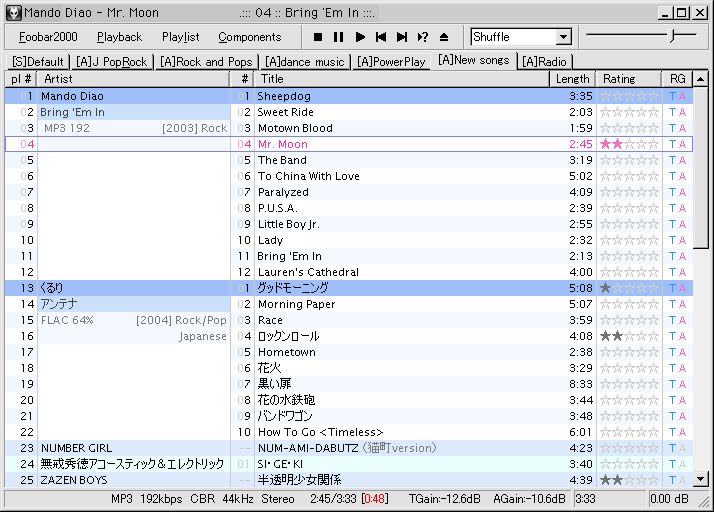The width and height of the screenshot is (714, 512).
Task: Click the rating stars for Hometown
Action: tap(629, 352)
